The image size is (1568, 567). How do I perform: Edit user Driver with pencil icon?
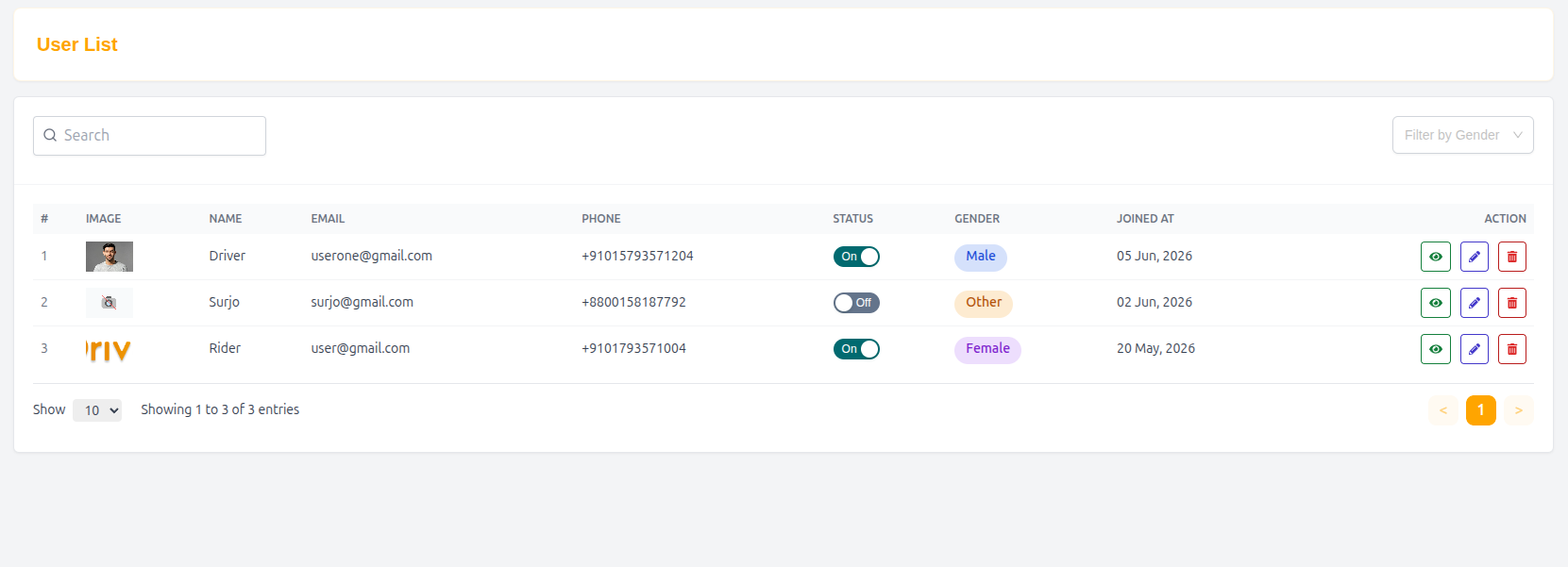pyautogui.click(x=1474, y=257)
